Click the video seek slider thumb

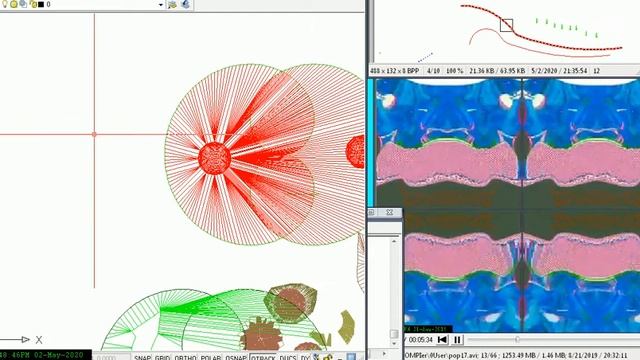pos(517,339)
